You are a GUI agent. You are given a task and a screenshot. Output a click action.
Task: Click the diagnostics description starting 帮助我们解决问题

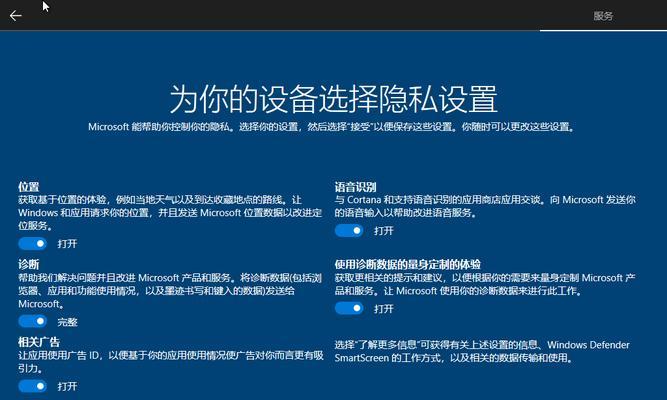(x=170, y=291)
